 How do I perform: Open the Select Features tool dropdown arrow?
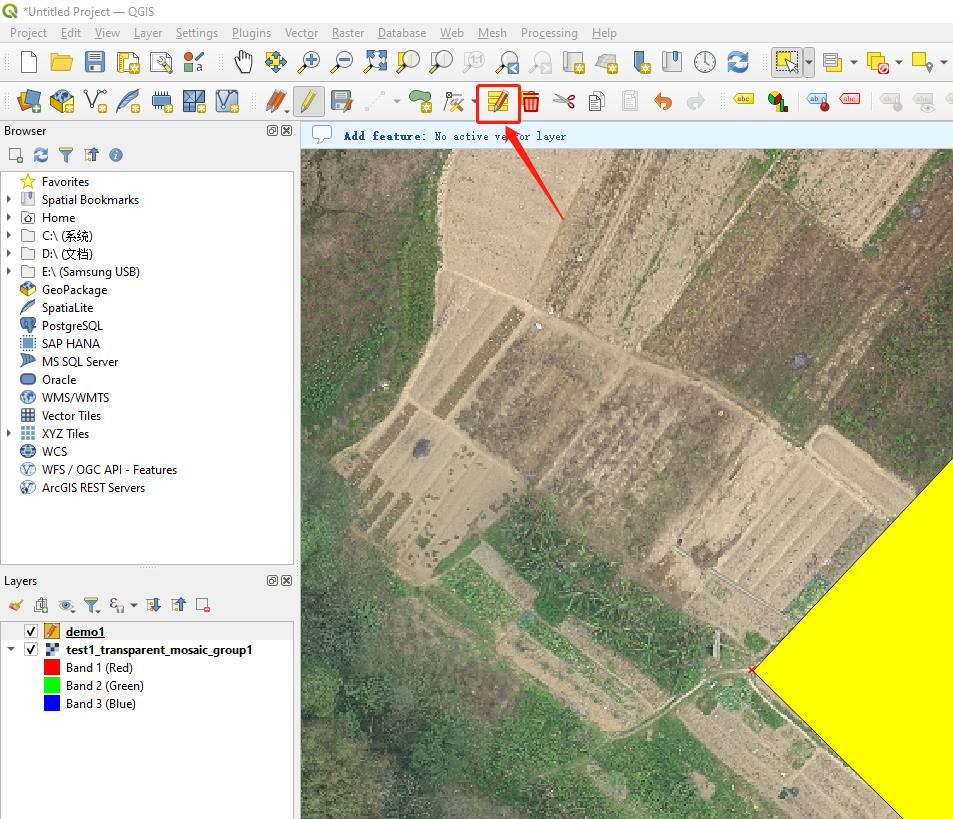[x=809, y=62]
